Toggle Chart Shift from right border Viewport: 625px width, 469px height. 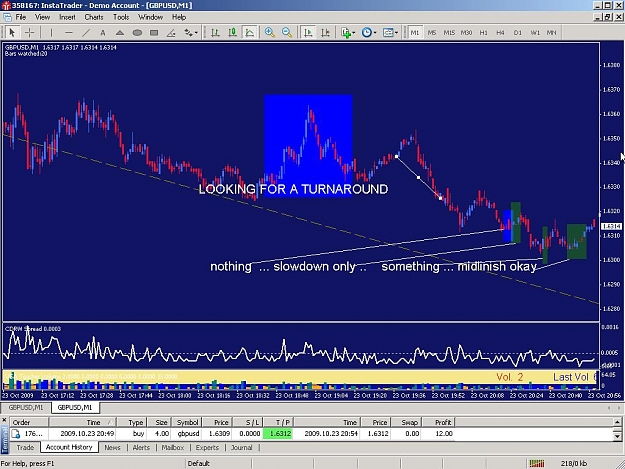click(325, 32)
